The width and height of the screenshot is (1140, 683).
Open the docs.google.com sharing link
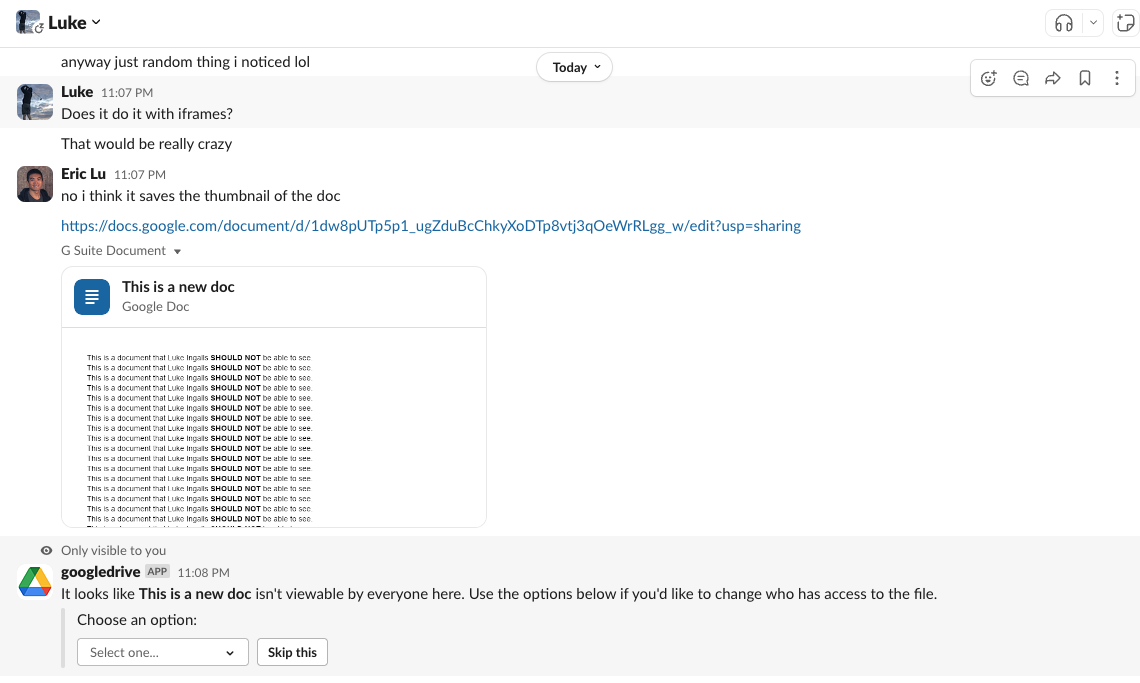(431, 225)
